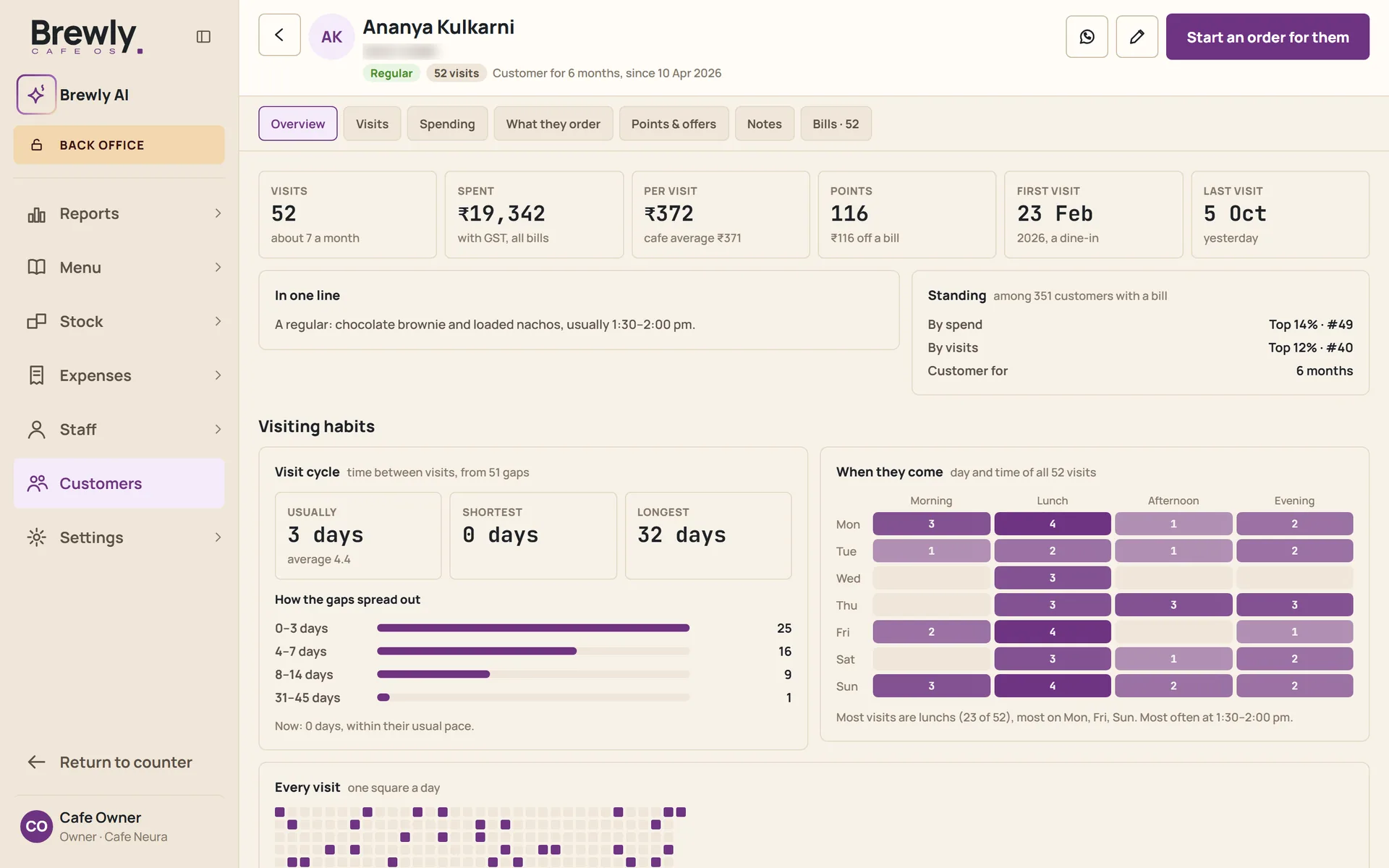Viewport: 1389px width, 868px height.
Task: Open the Bills · 52 tab
Action: [x=836, y=124]
